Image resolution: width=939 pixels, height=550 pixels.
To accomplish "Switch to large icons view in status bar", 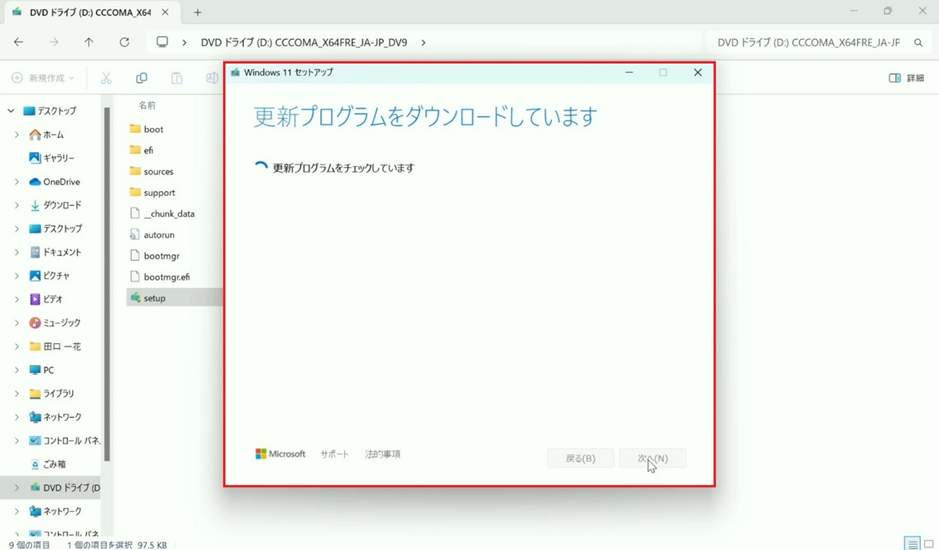I will point(928,544).
